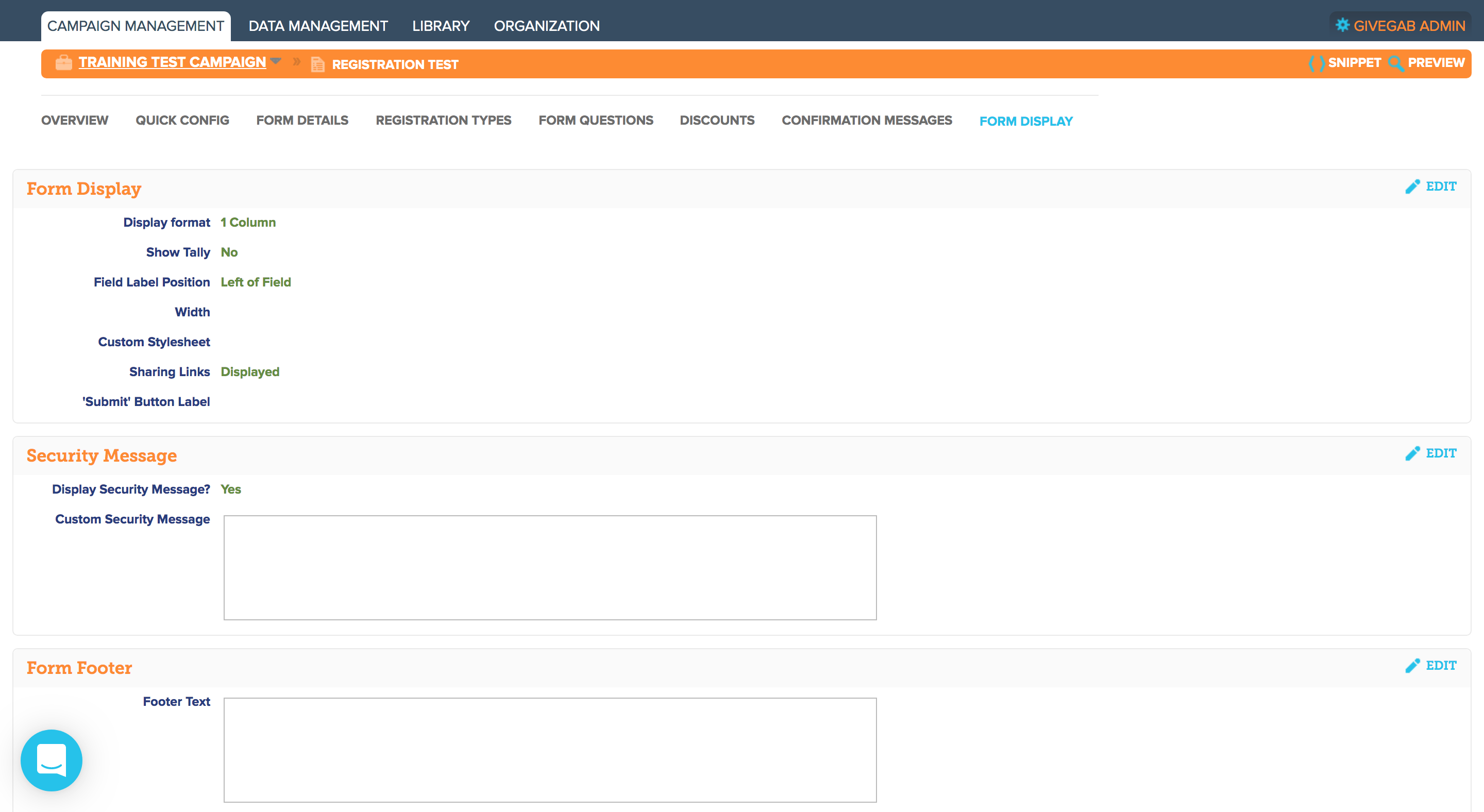Click the Form Footer section heading
This screenshot has height=812, width=1484.
[x=79, y=668]
